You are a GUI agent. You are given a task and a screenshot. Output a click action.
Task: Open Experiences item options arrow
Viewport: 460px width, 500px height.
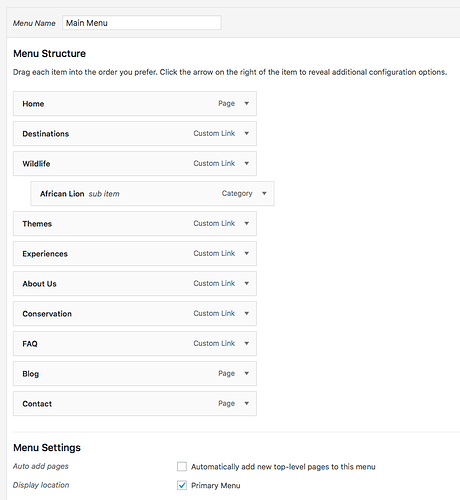point(247,253)
